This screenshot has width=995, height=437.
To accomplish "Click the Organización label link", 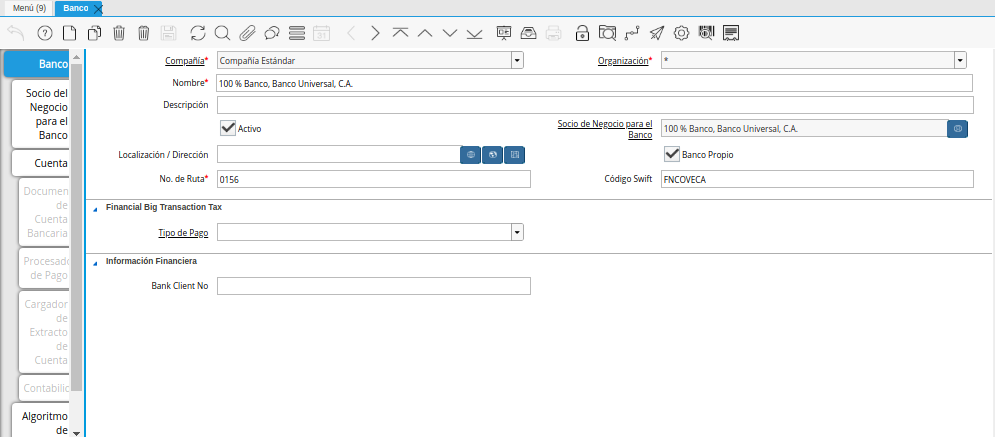I will pyautogui.click(x=623, y=61).
